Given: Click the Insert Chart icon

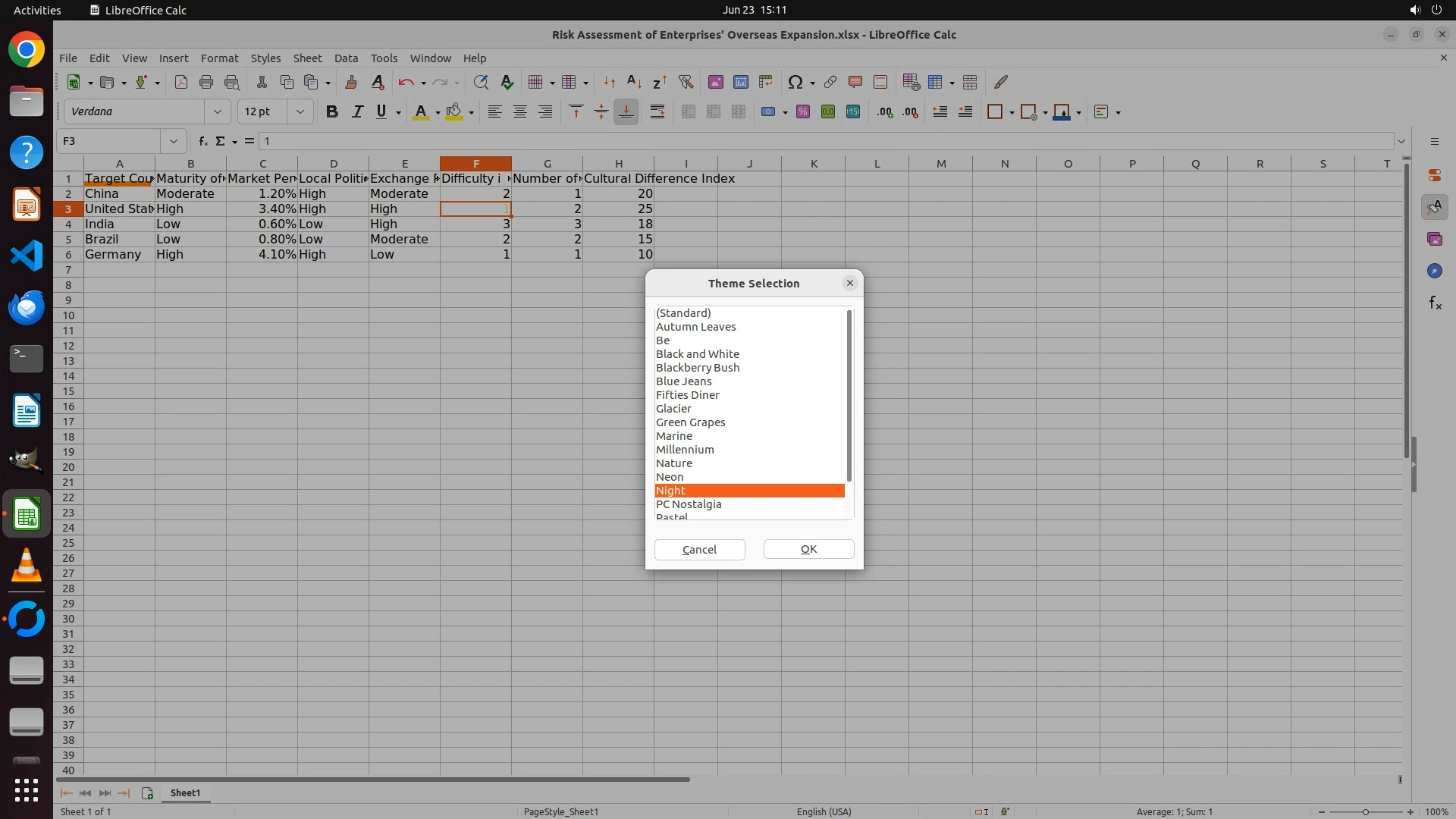Looking at the screenshot, I should coord(740,82).
